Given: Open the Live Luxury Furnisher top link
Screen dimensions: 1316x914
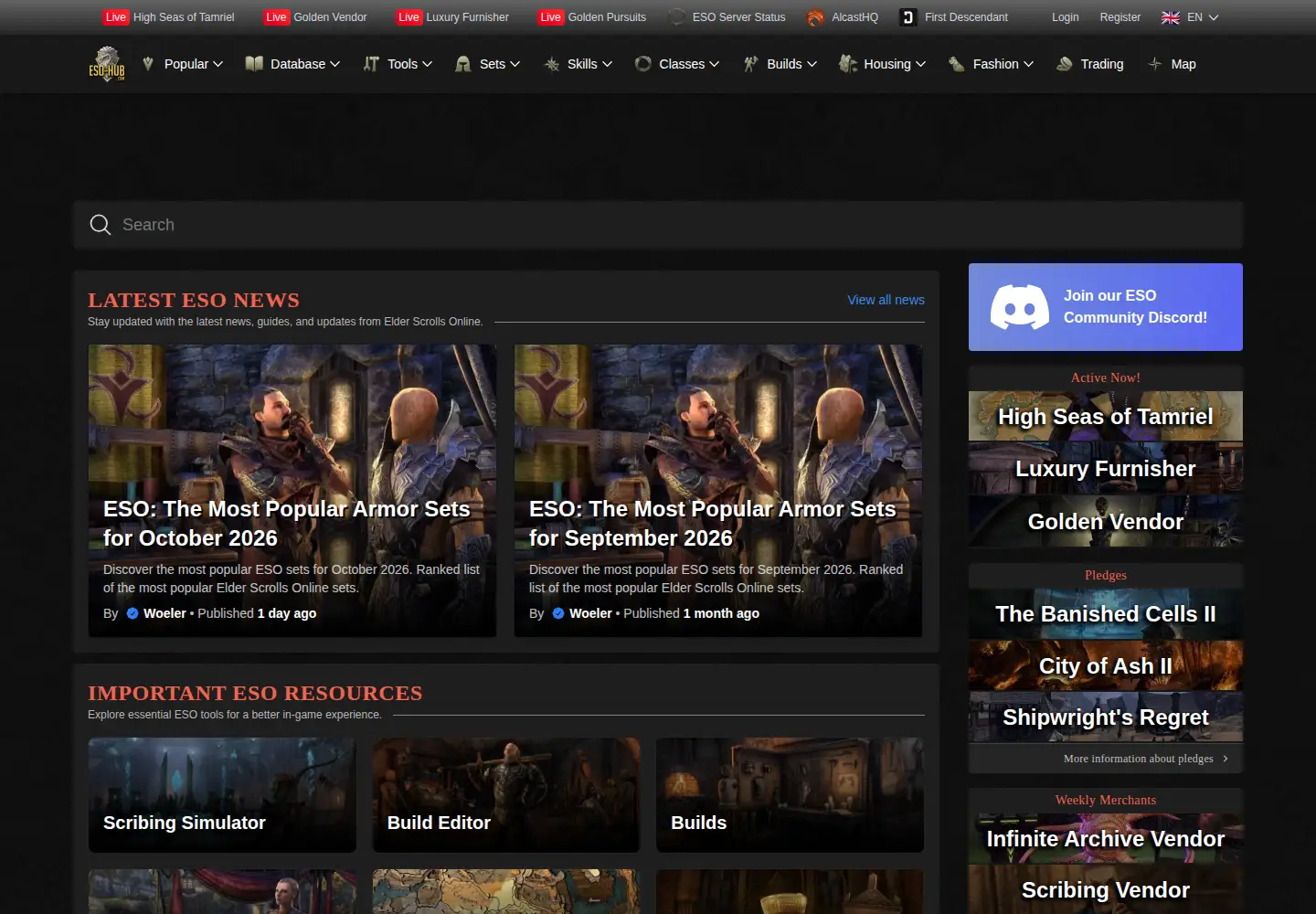Looking at the screenshot, I should click(452, 17).
